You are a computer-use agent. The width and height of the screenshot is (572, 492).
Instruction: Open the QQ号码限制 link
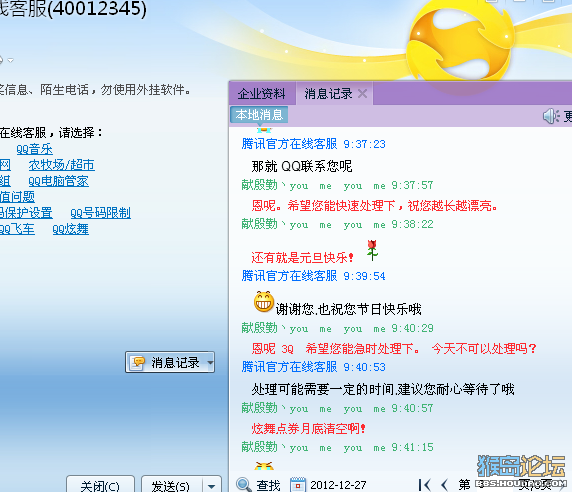(100, 213)
